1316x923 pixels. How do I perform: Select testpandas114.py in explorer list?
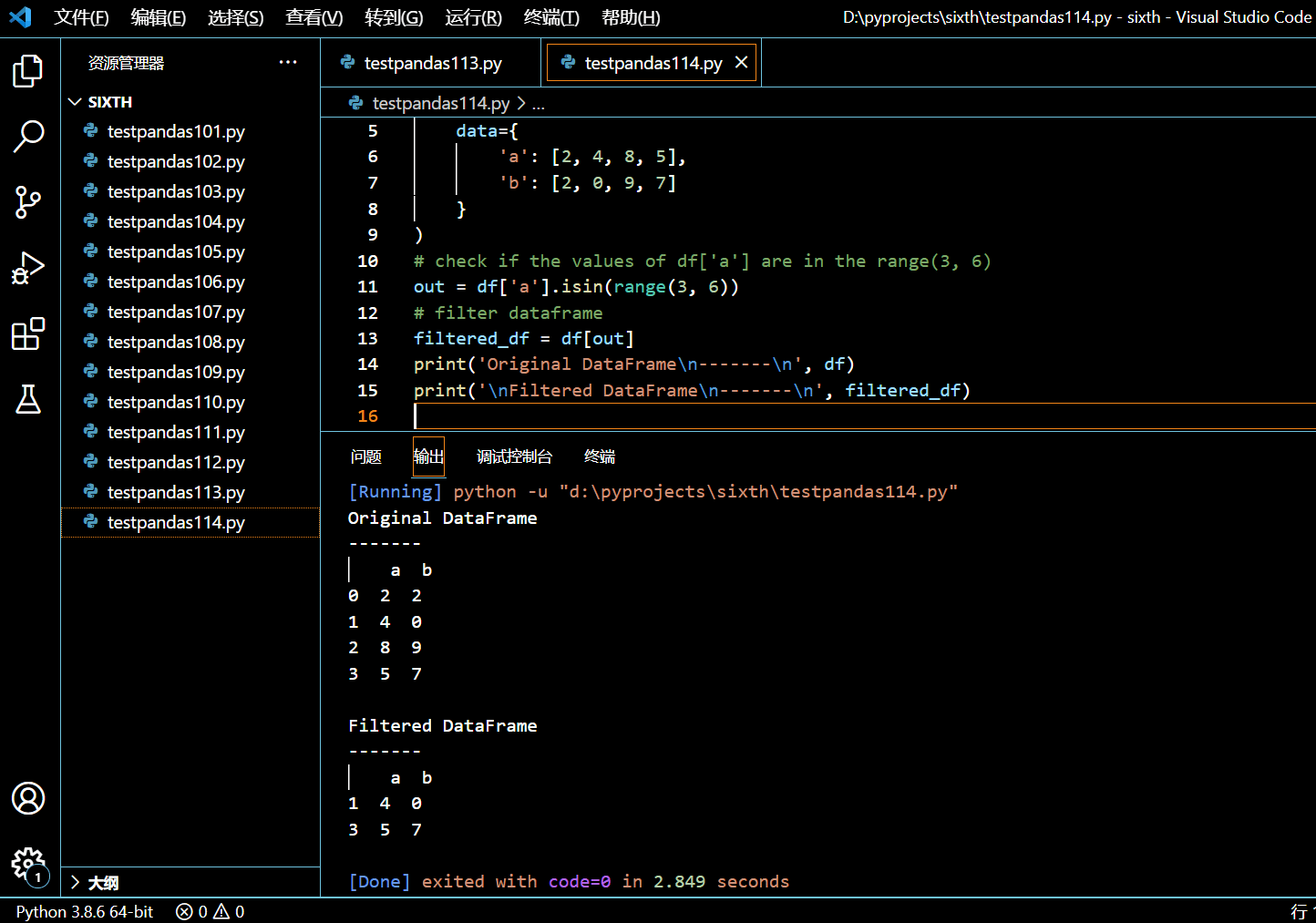[190, 522]
